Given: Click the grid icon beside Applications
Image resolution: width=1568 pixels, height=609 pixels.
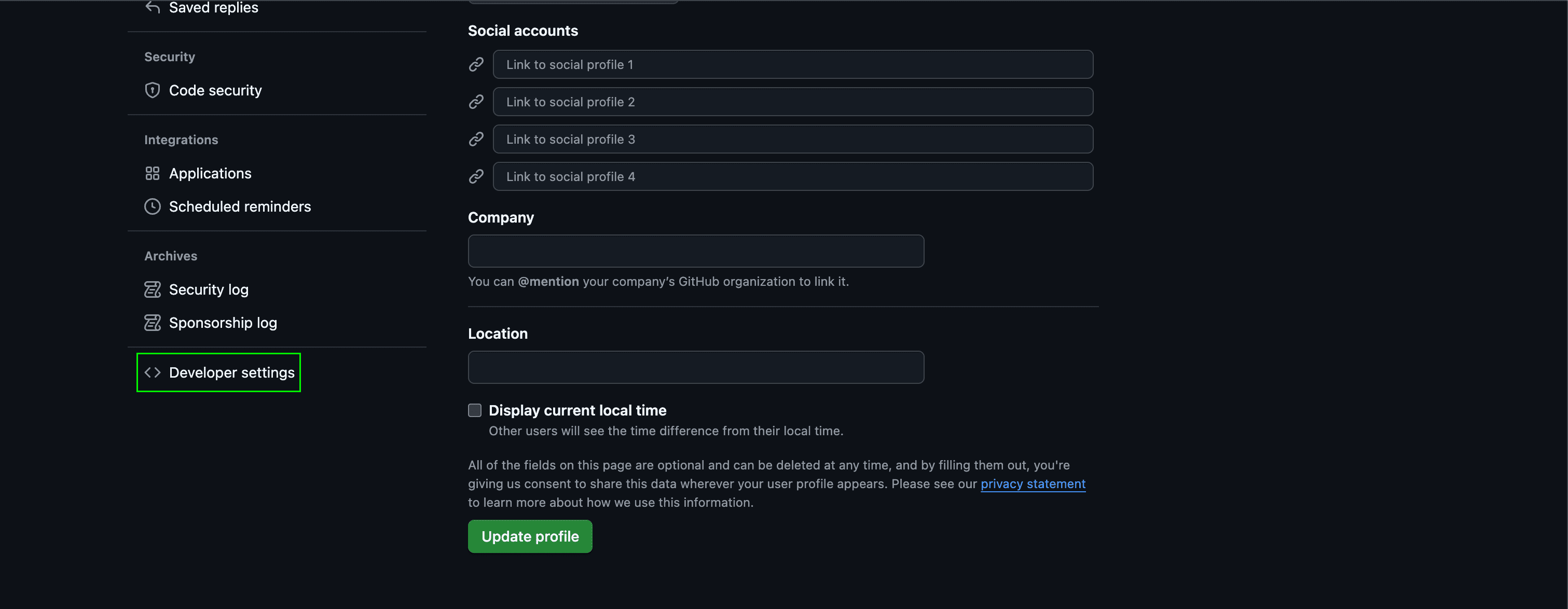Looking at the screenshot, I should pos(152,173).
